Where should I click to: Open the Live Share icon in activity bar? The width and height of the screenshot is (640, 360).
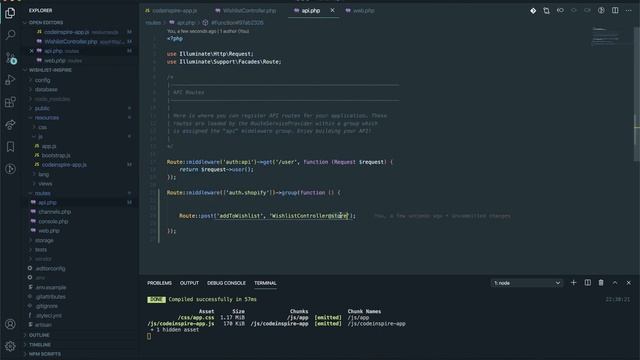(10, 124)
